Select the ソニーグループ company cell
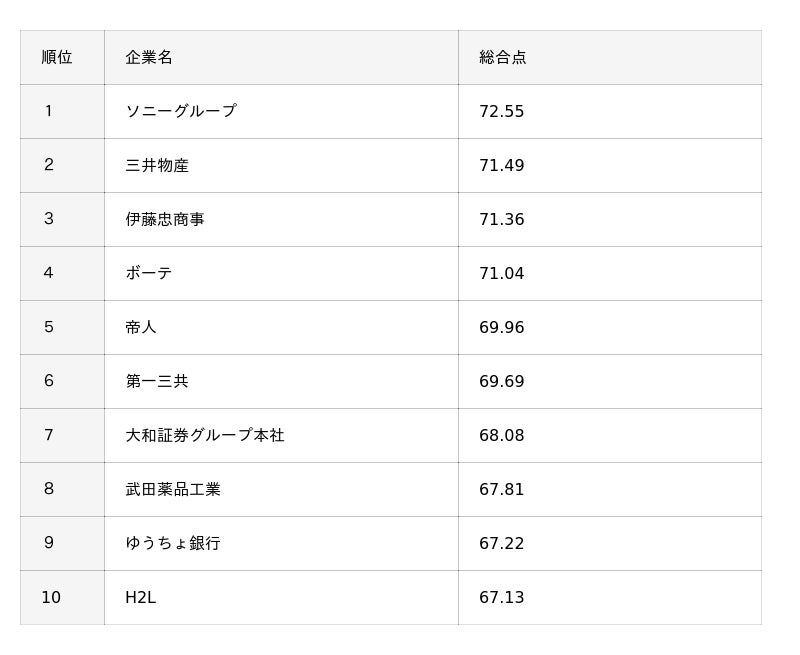This screenshot has height=655, width=800. (181, 111)
